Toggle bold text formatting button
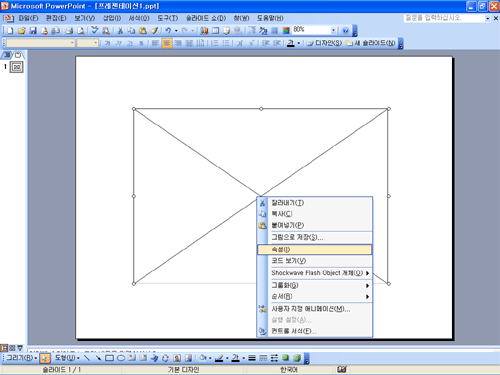500x375 pixels. pos(107,43)
